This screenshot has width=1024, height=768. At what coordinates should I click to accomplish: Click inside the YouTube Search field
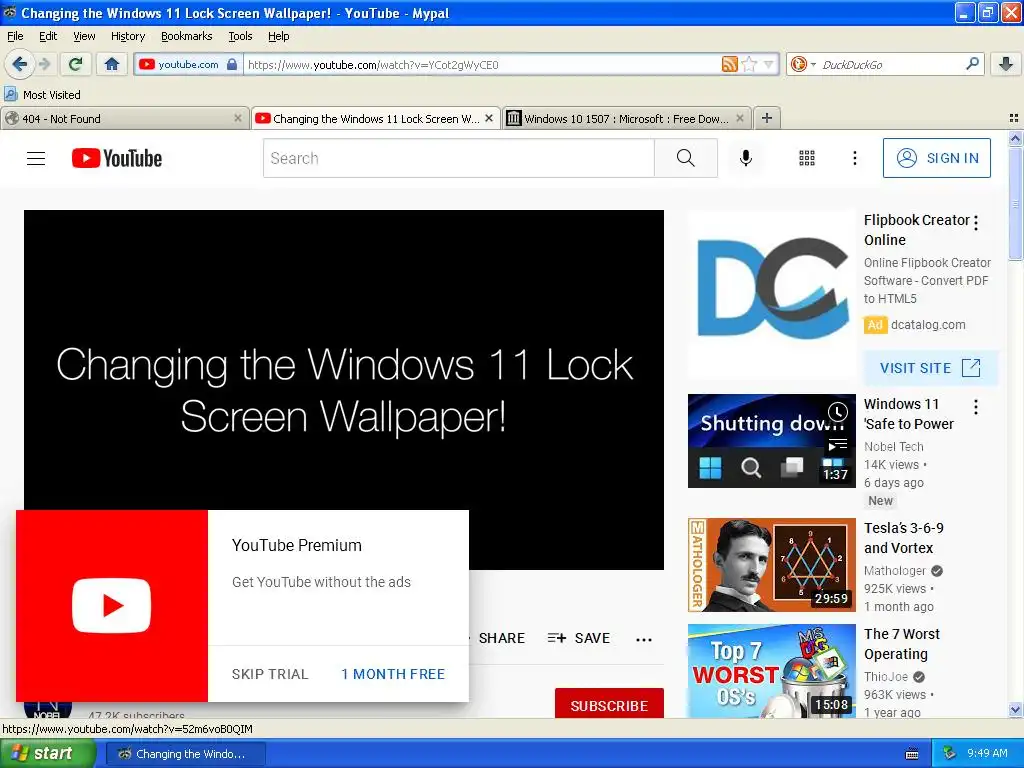[x=458, y=158]
